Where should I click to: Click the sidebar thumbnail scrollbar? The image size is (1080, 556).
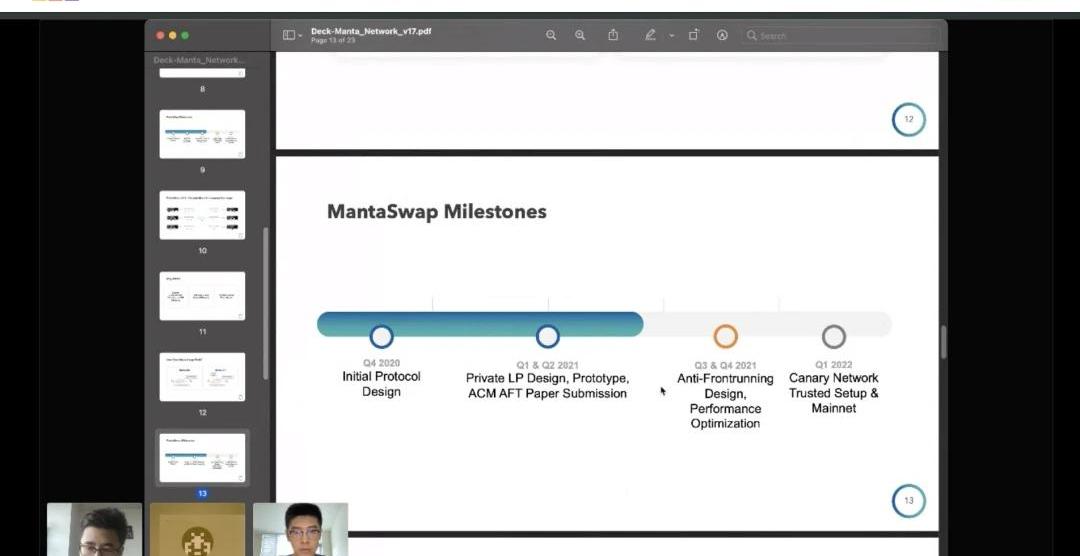pos(265,300)
